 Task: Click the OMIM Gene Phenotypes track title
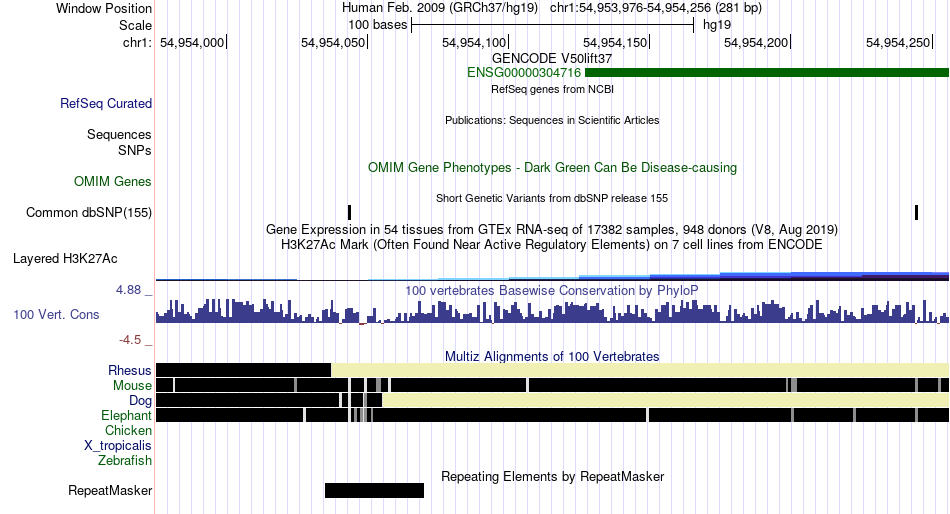552,167
